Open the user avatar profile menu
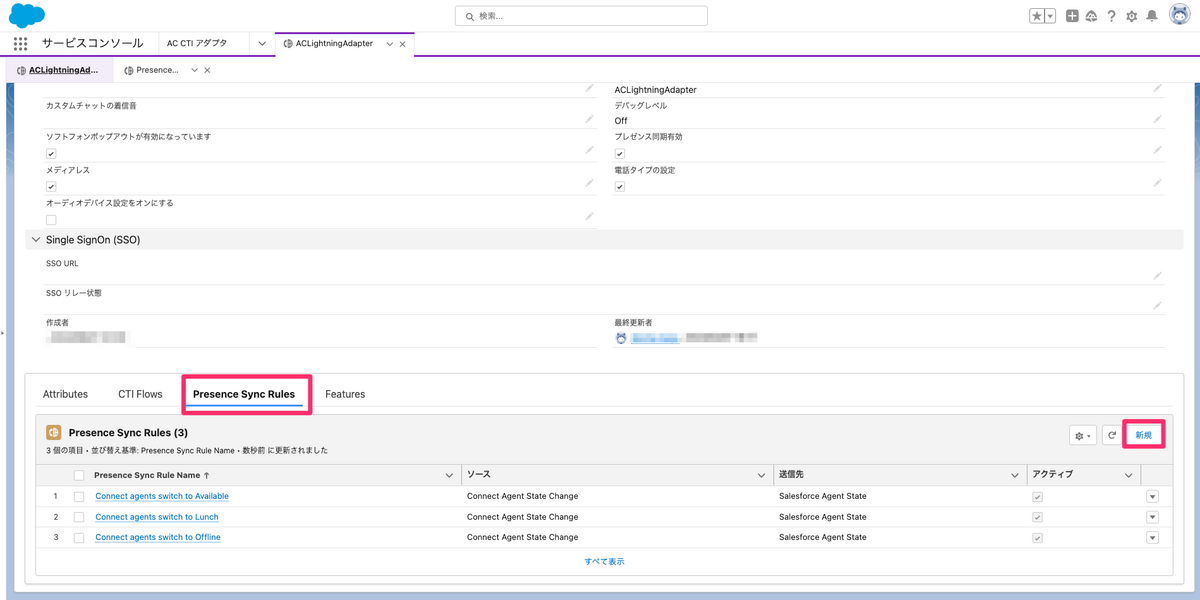Viewport: 1200px width, 600px height. click(1178, 16)
